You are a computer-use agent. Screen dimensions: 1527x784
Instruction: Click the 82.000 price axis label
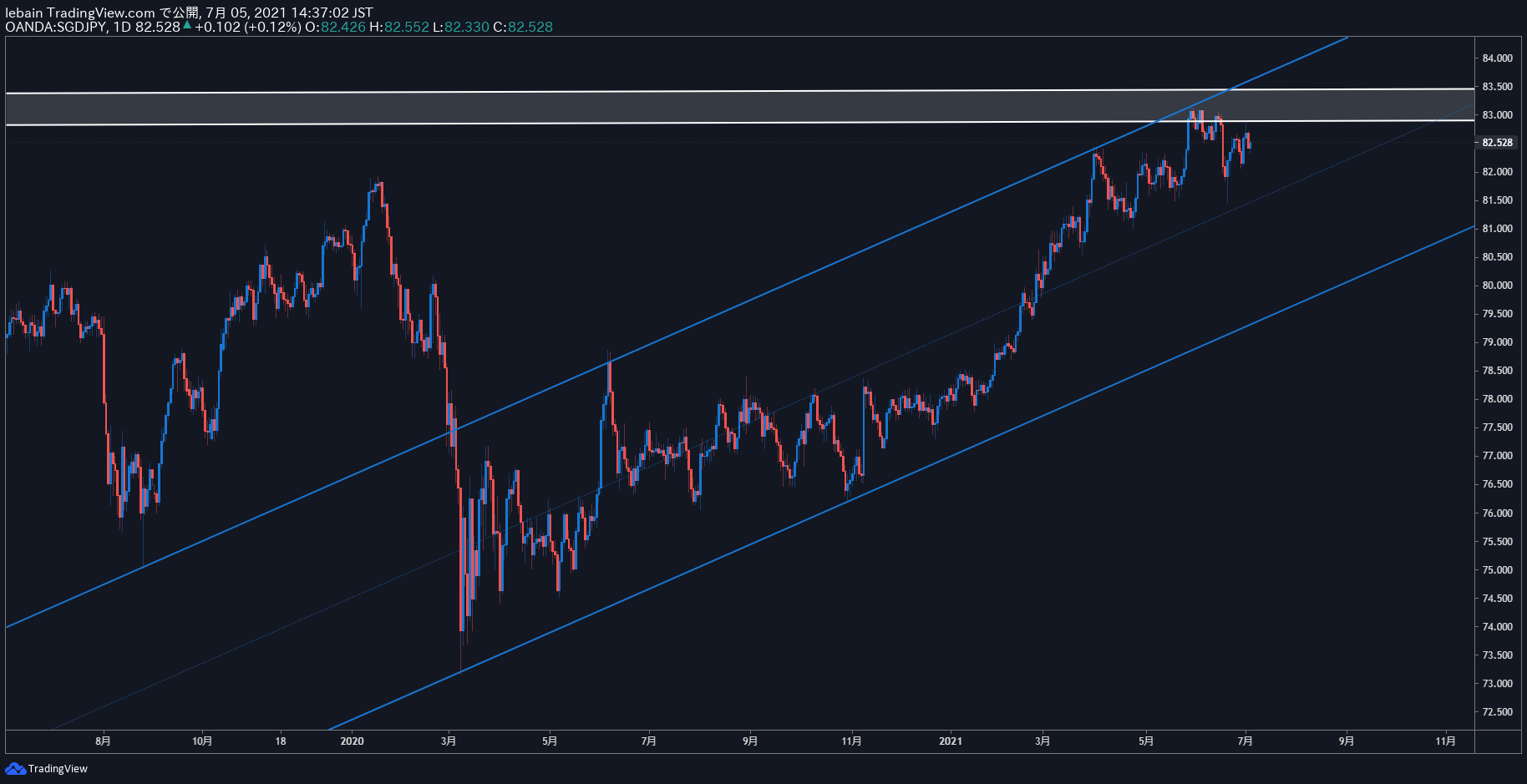click(x=1498, y=172)
